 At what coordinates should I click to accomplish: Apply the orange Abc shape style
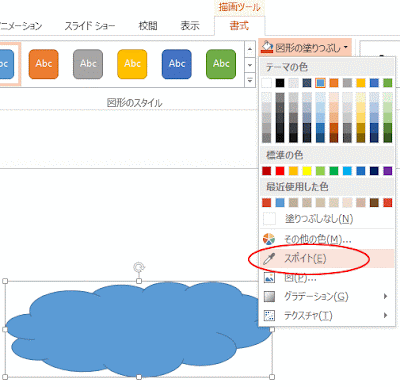click(44, 64)
